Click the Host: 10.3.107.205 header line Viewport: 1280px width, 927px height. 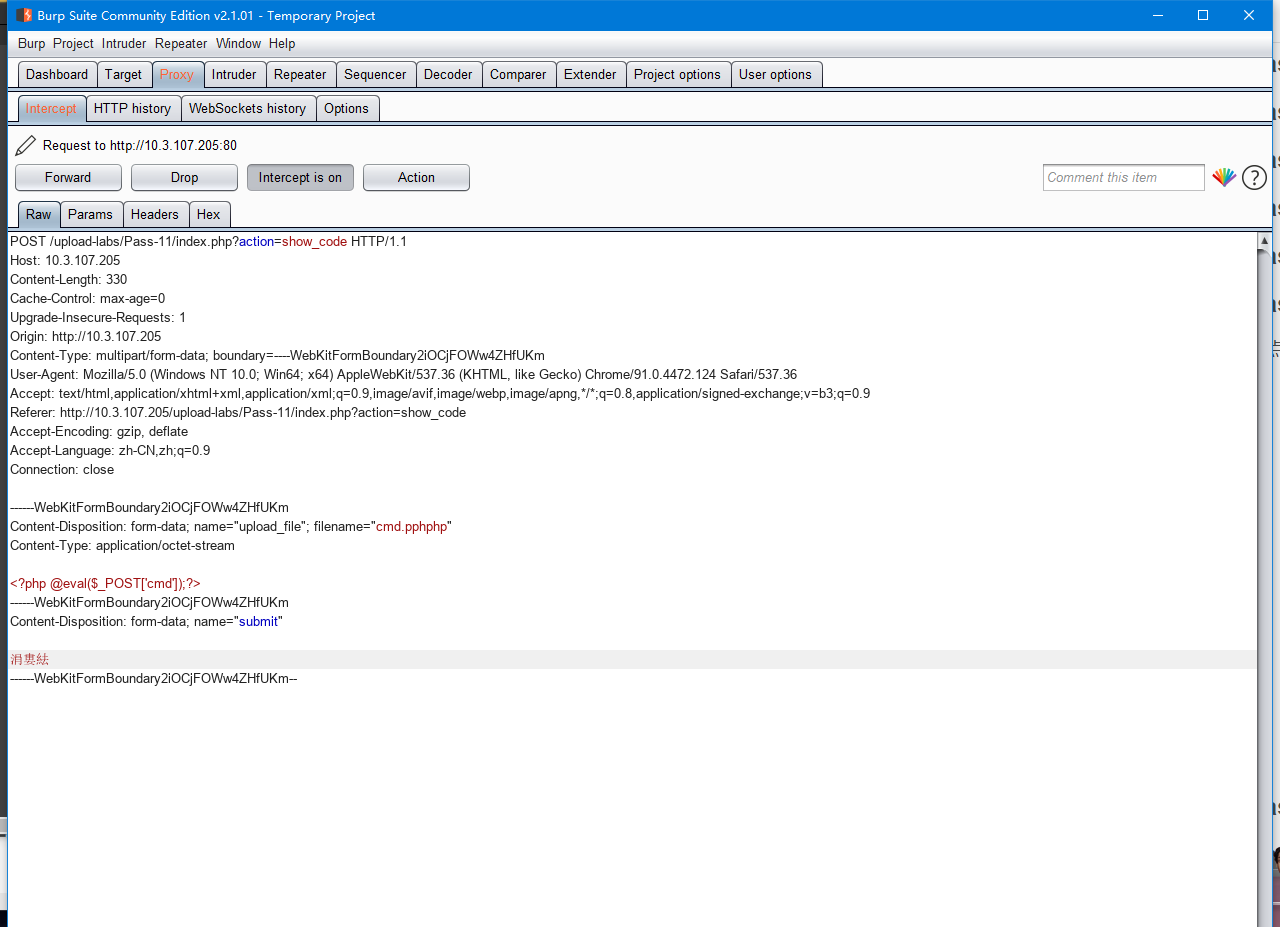pyautogui.click(x=65, y=261)
